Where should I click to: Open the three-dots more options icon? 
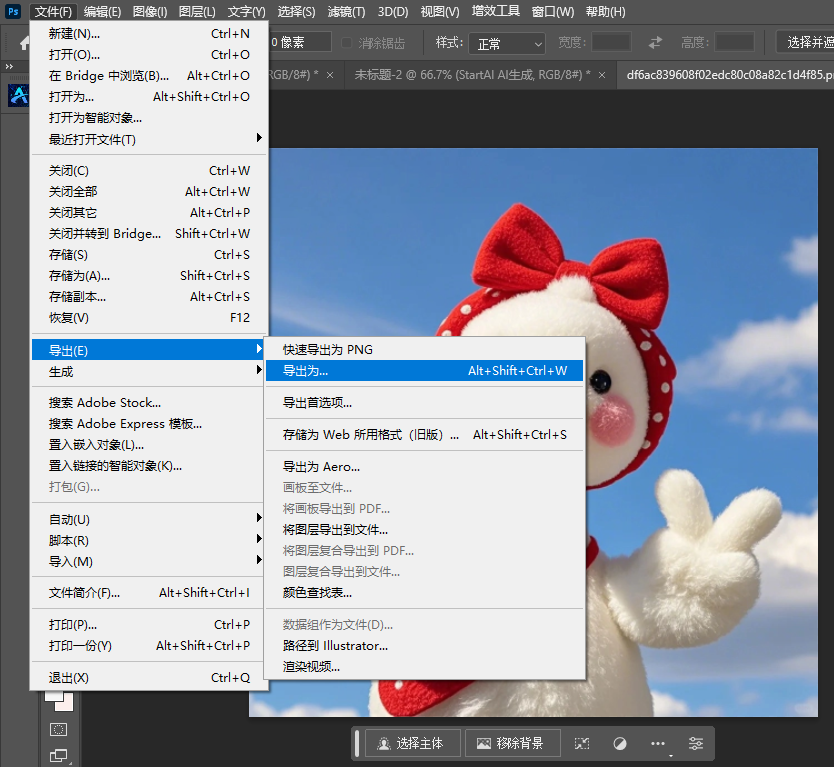pos(658,744)
